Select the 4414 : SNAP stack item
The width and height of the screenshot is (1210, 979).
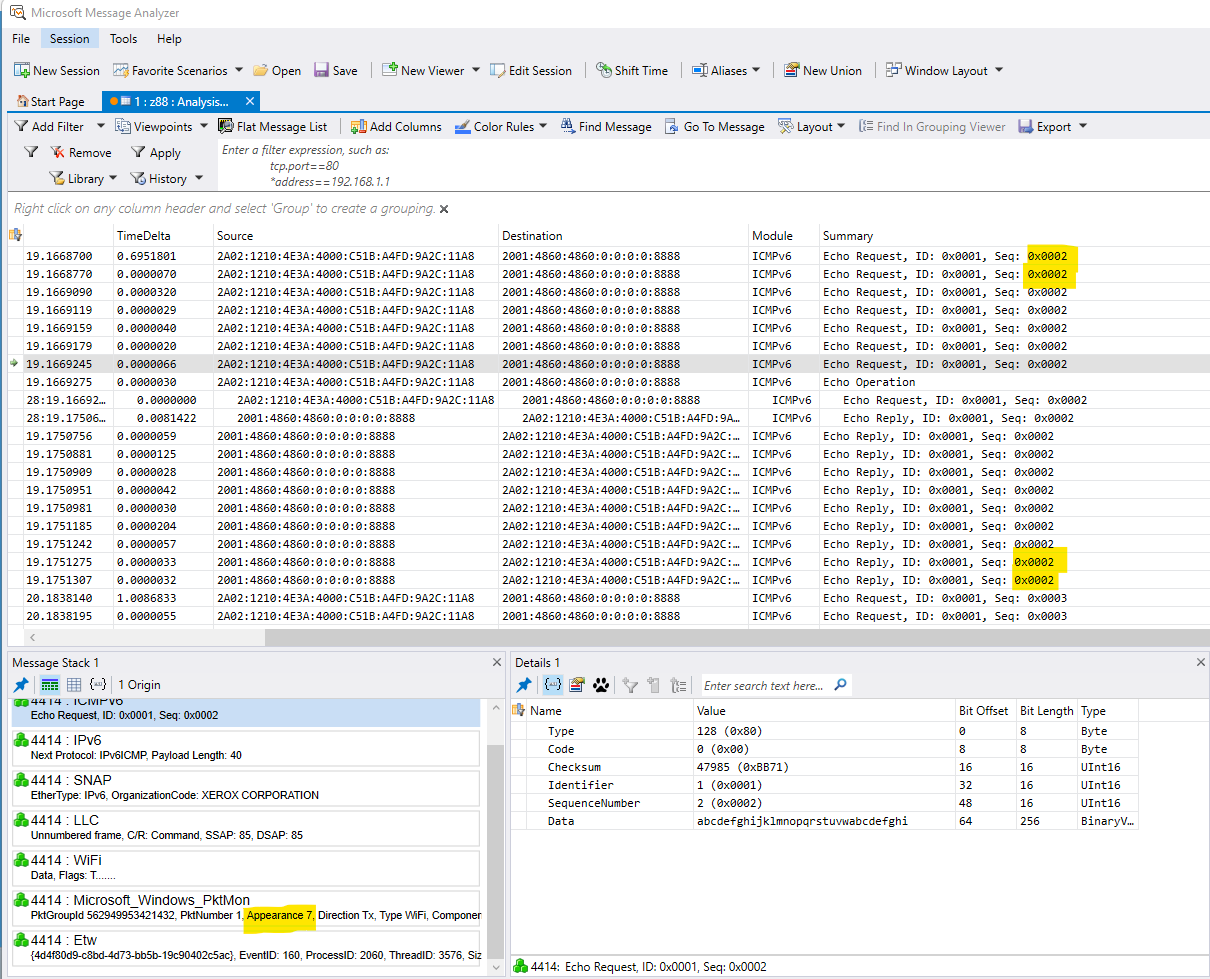[246, 787]
